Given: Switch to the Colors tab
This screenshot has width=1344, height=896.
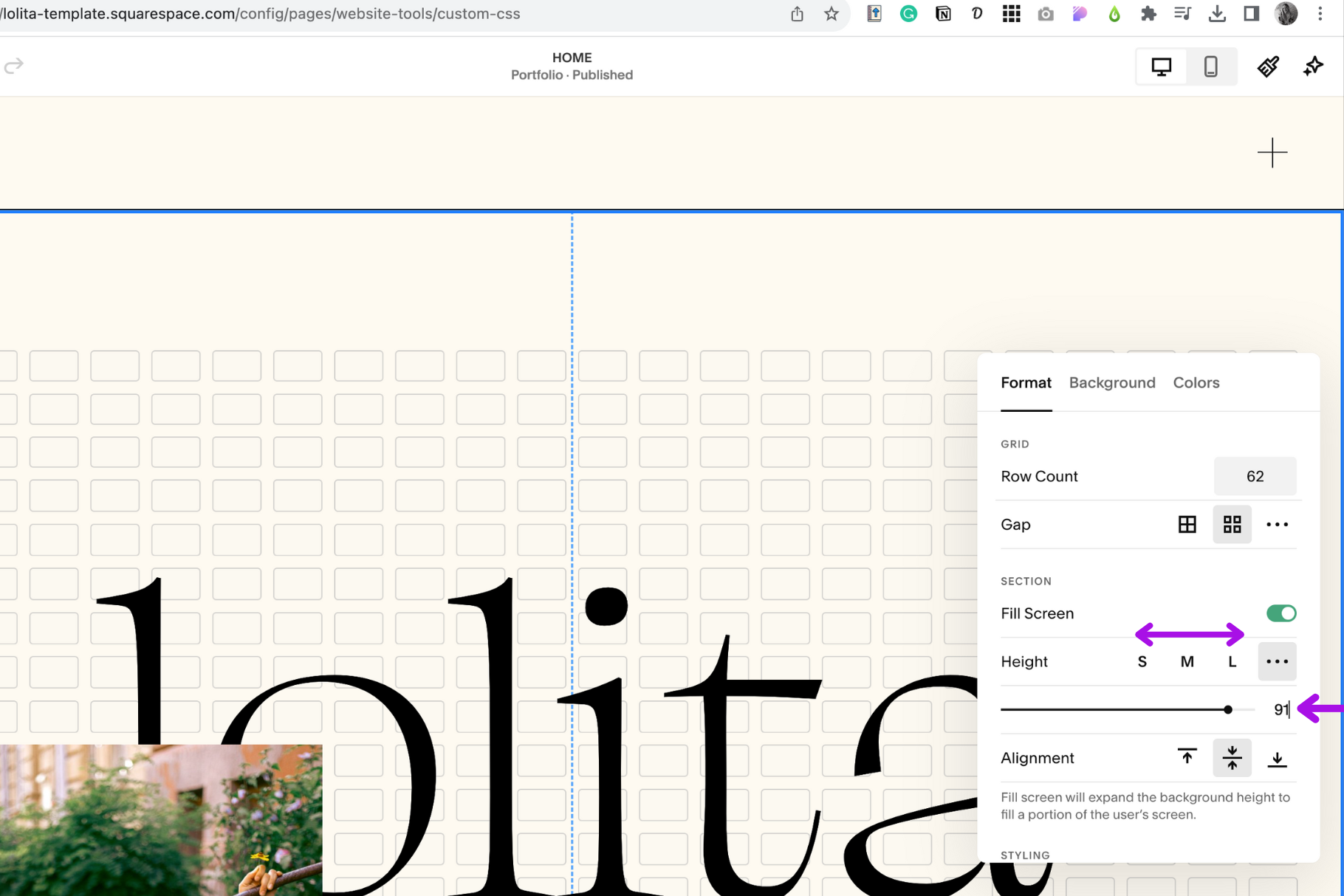Looking at the screenshot, I should [x=1196, y=382].
